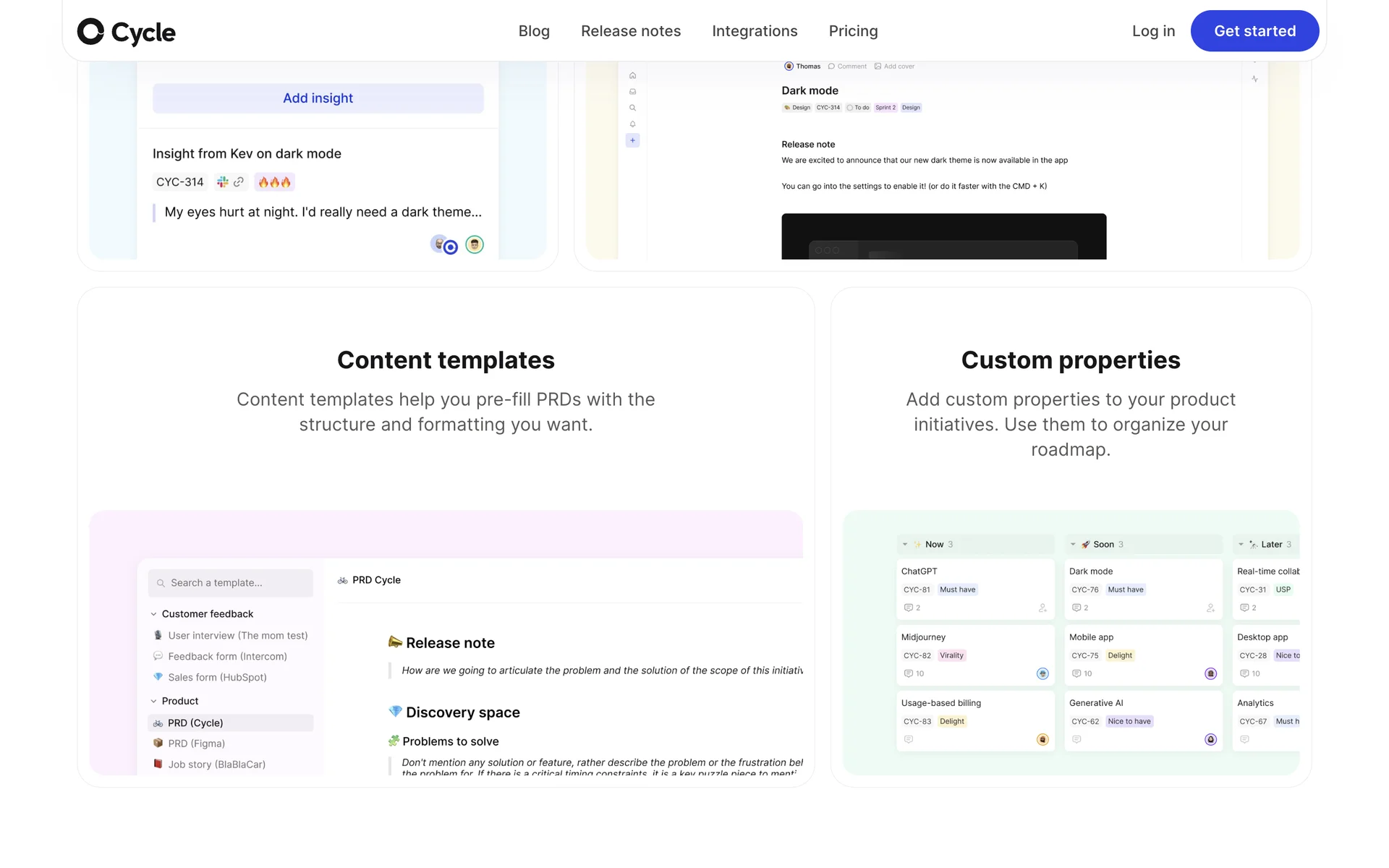
Task: Click the Cycle logo in header
Action: [127, 32]
